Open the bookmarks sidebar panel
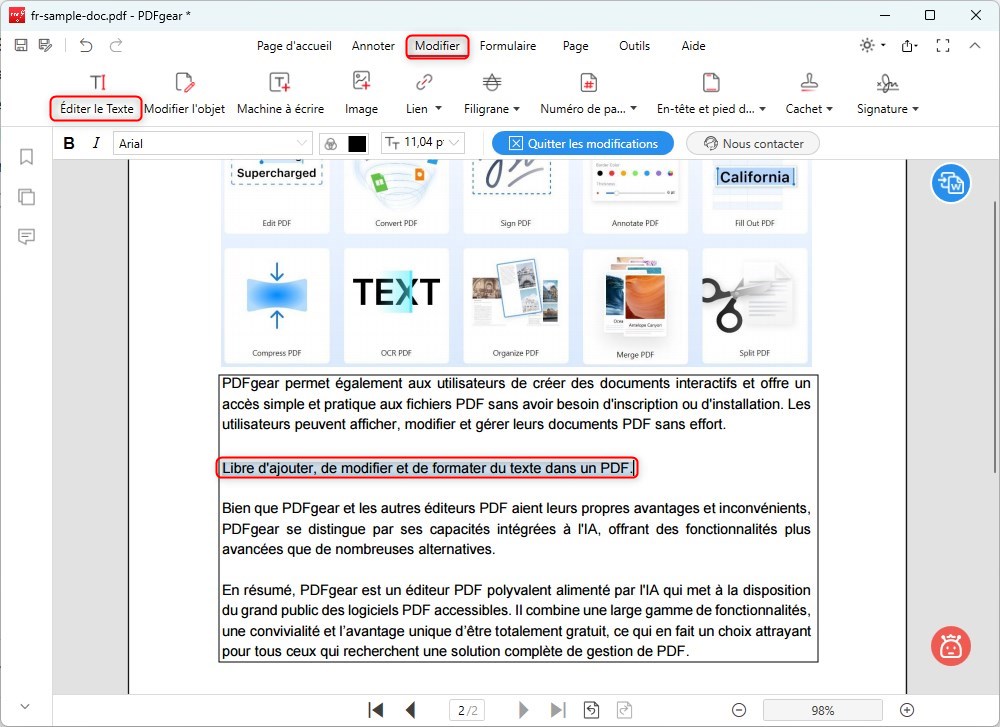The width and height of the screenshot is (1000, 727). (x=26, y=157)
